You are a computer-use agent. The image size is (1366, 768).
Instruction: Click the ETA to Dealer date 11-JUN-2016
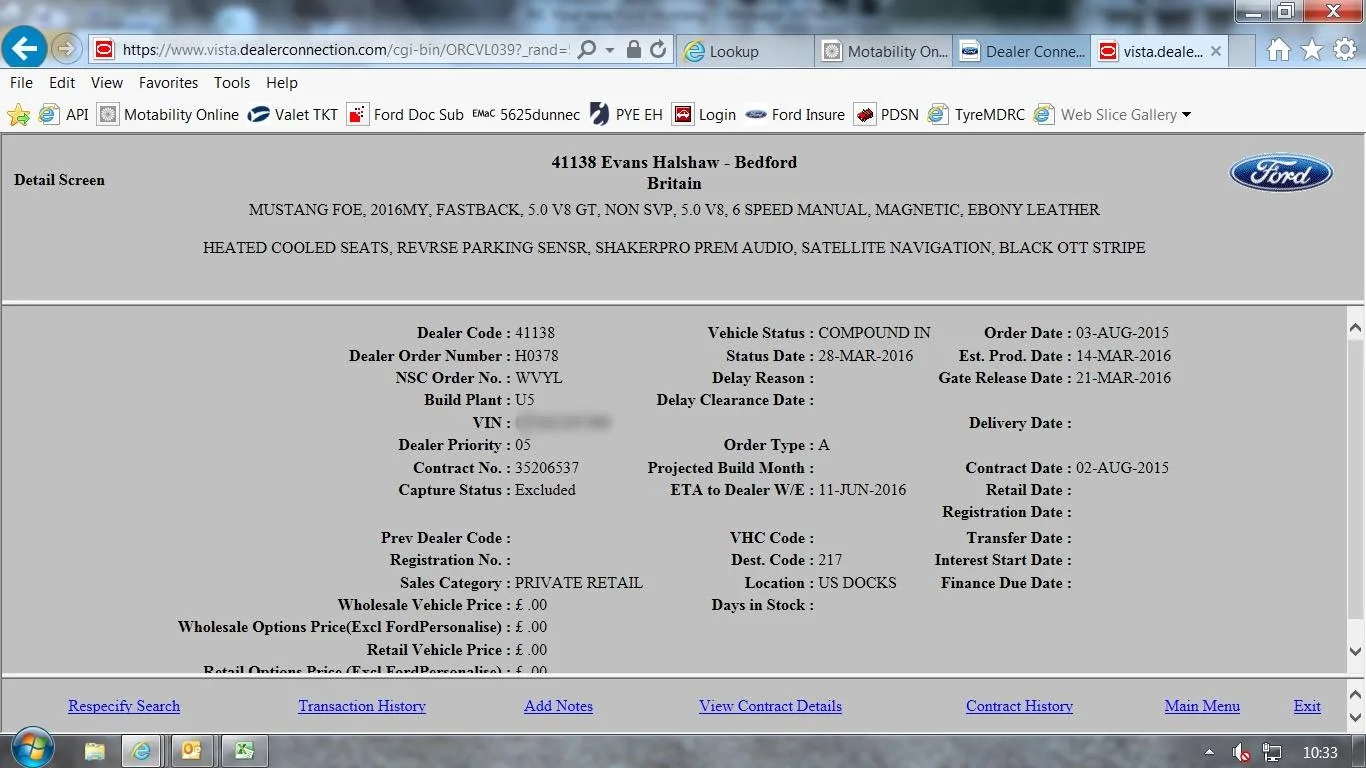(862, 490)
